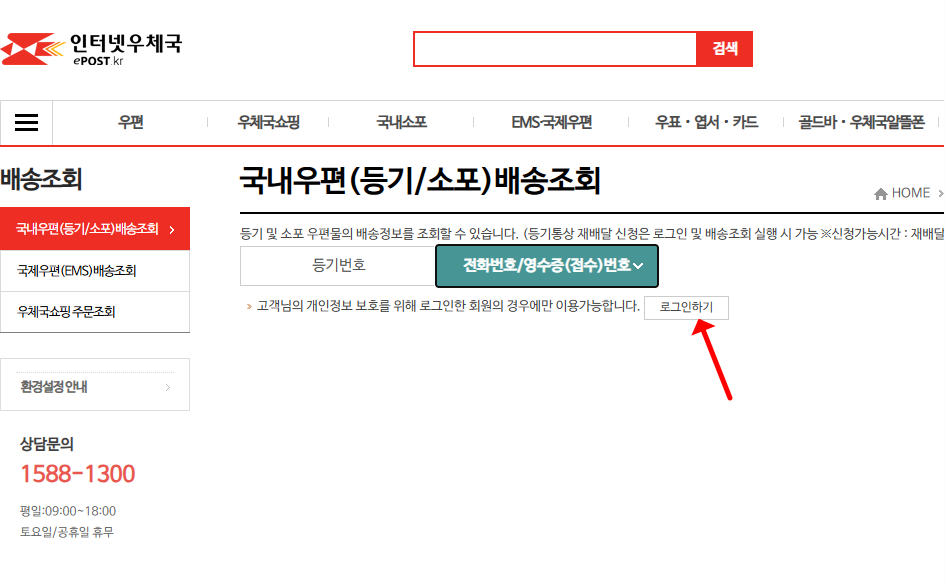Click the 상담문의 heading text
The width and height of the screenshot is (945, 586).
[x=47, y=444]
